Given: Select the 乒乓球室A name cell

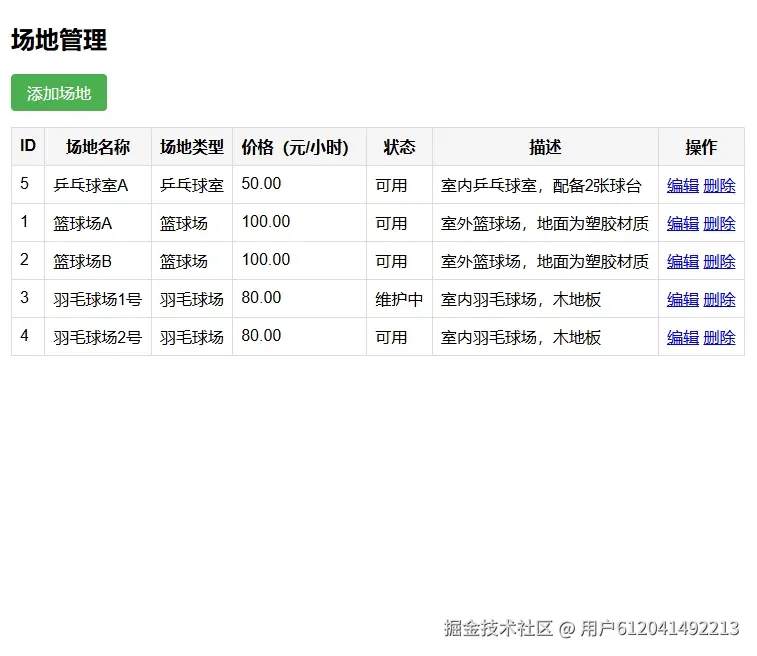Looking at the screenshot, I should (x=98, y=185).
